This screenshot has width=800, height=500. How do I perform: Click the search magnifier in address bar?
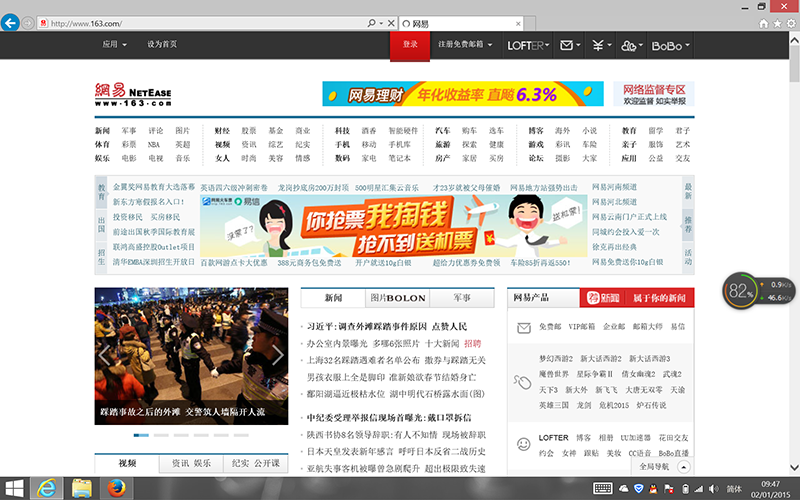click(371, 23)
